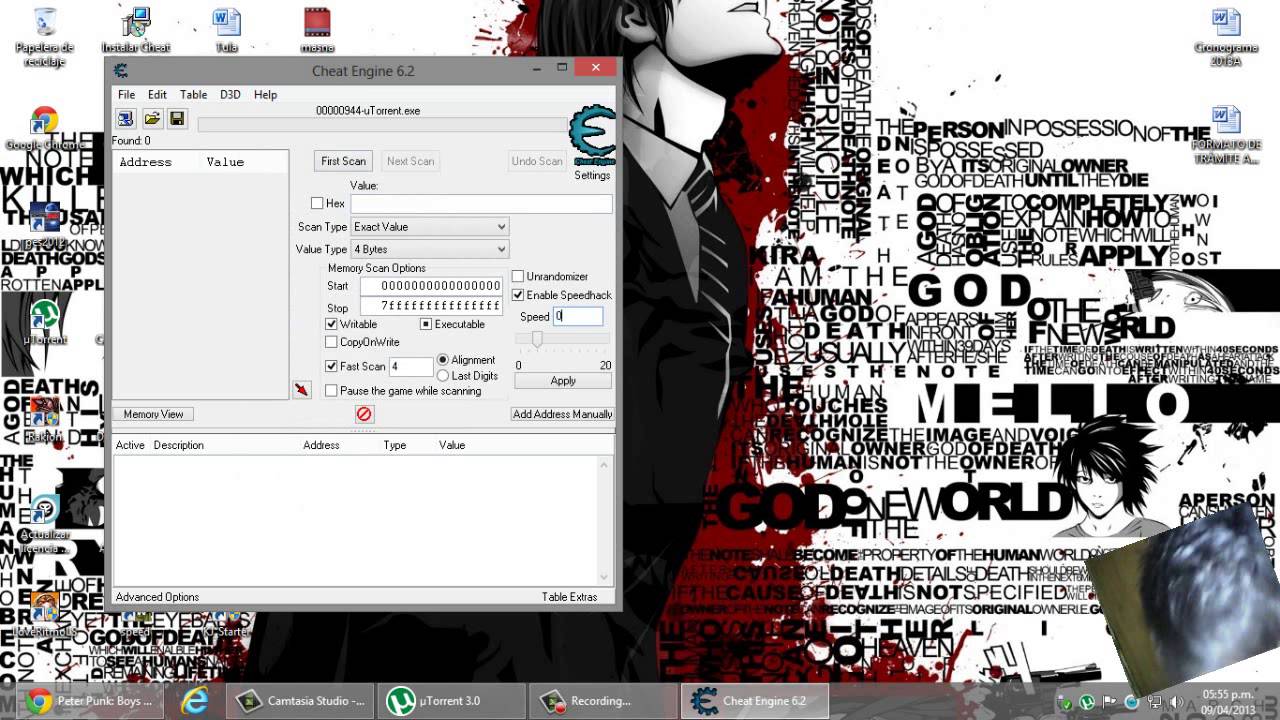Image resolution: width=1280 pixels, height=720 pixels.
Task: Open the Table menu
Action: pos(193,94)
